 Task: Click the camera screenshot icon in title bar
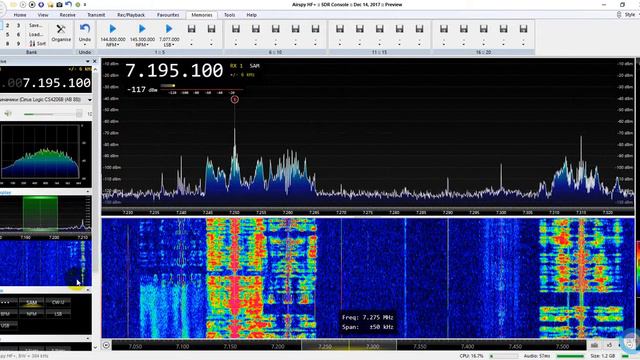(59, 4)
